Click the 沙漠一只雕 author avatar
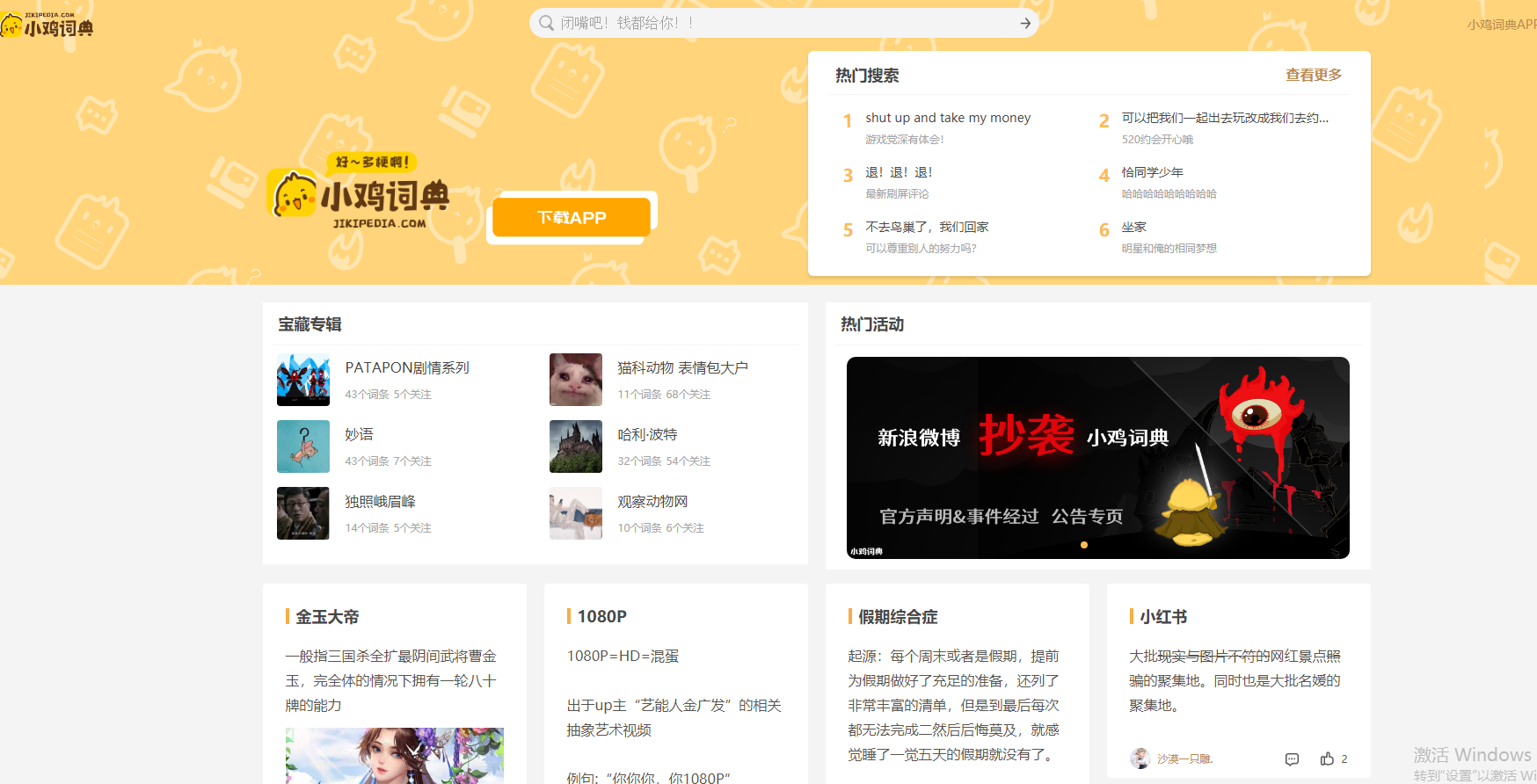This screenshot has width=1537, height=784. (1140, 759)
